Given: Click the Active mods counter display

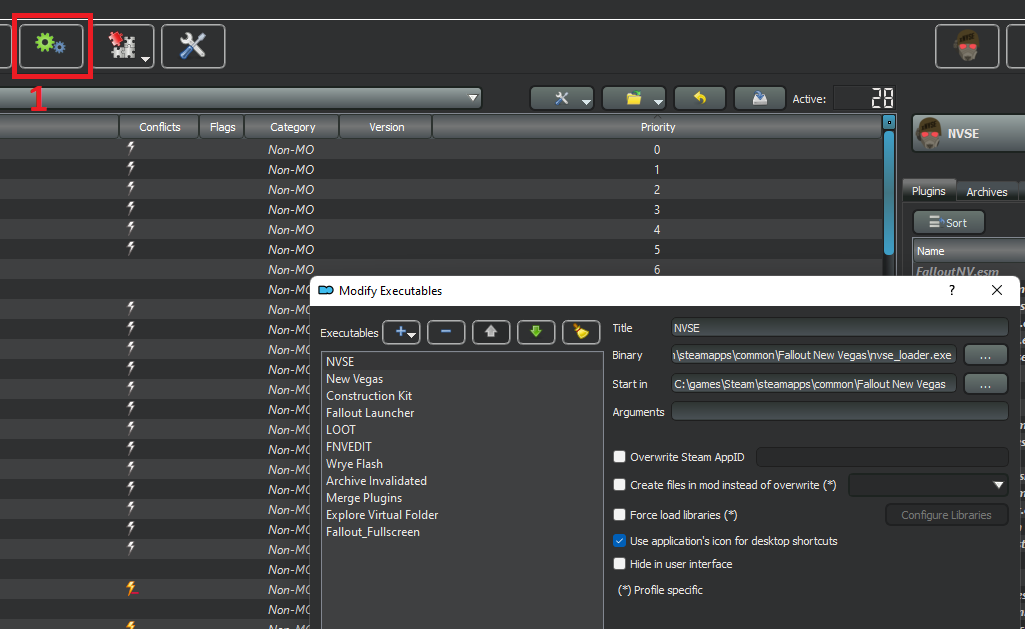Looking at the screenshot, I should click(x=864, y=99).
